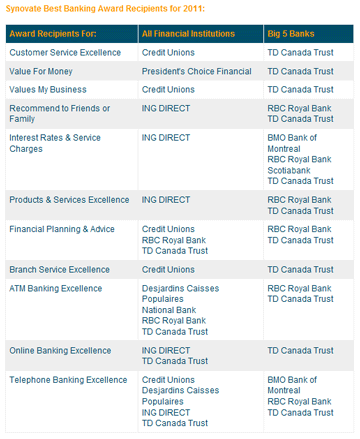The image size is (360, 439).
Task: Click the 'ATM Banking Excellence' row label
Action: point(56,288)
